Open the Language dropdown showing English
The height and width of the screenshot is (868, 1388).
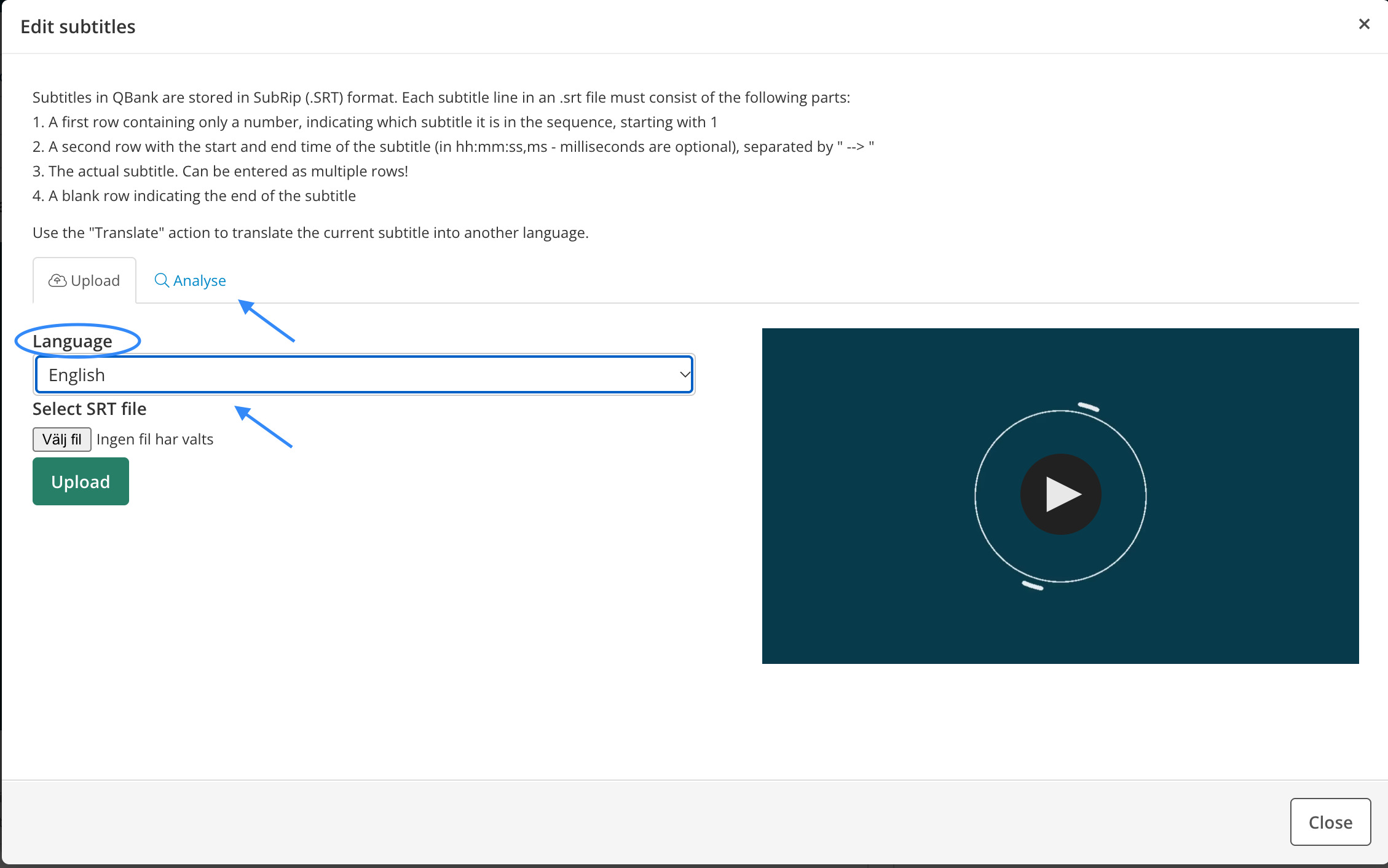tap(364, 374)
